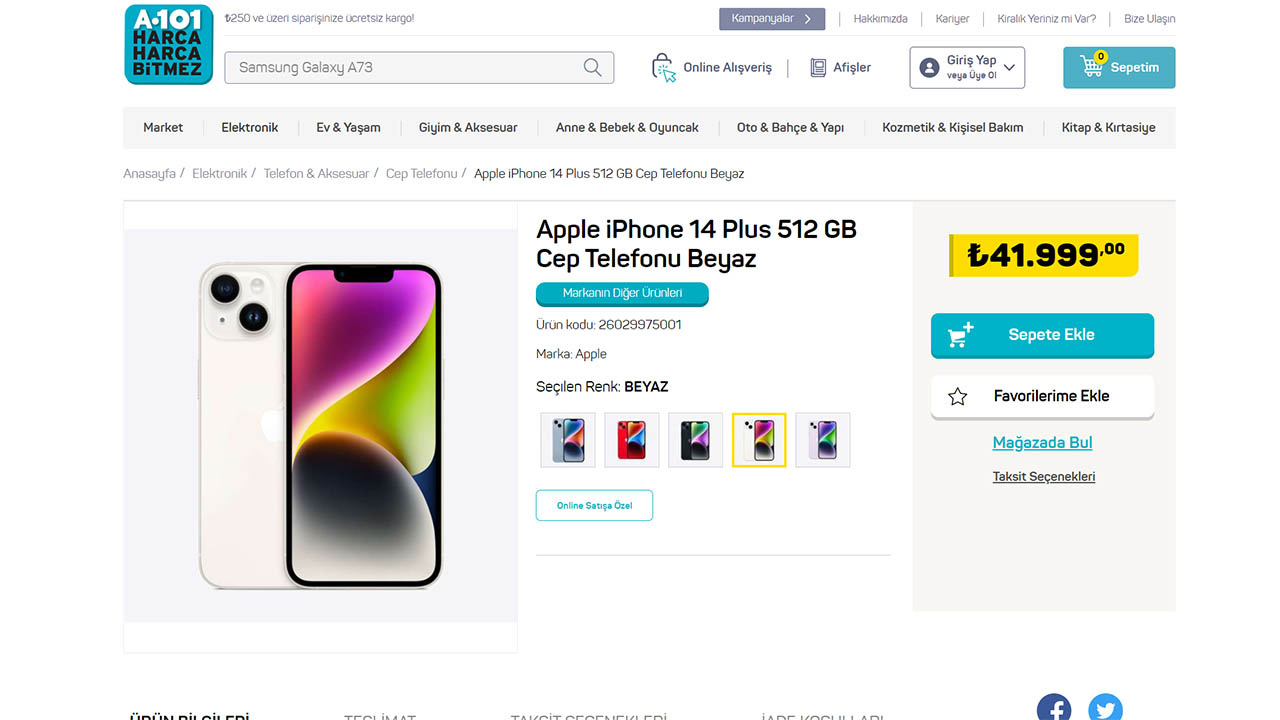
Task: Open the Kampanyalar dropdown
Action: coord(771,18)
